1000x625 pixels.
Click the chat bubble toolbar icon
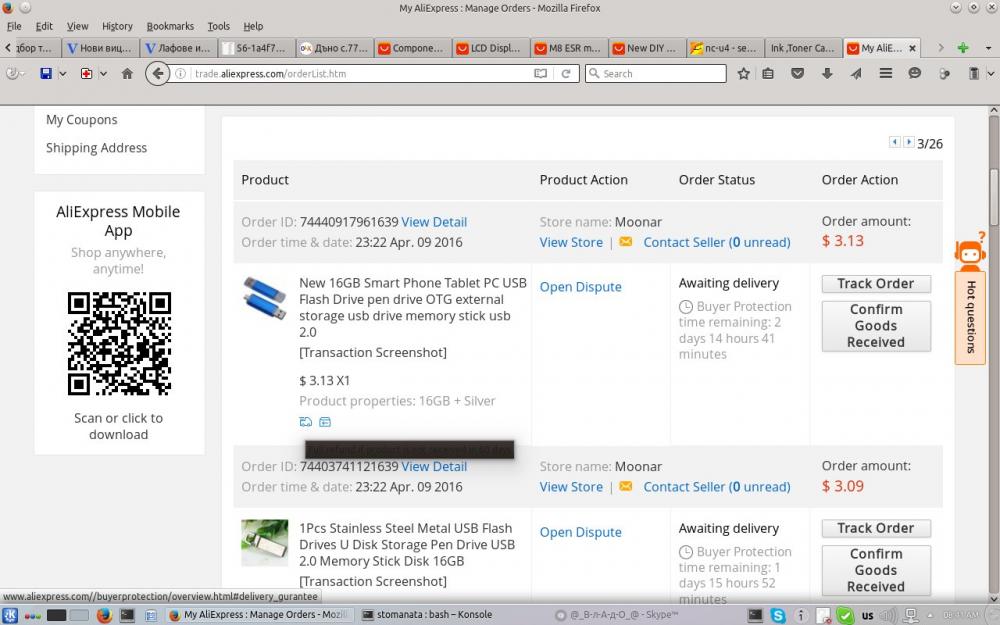pyautogui.click(x=915, y=73)
